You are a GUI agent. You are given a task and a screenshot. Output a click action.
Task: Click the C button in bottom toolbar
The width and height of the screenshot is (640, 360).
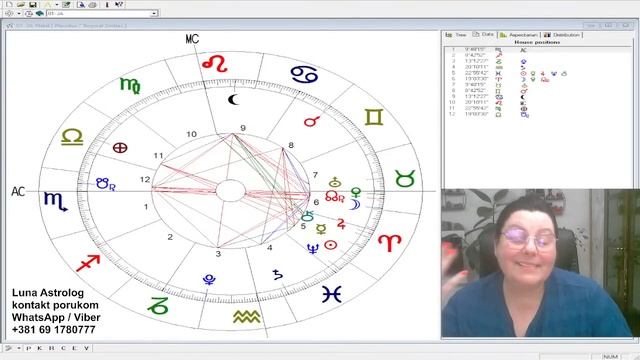[x=63, y=348]
